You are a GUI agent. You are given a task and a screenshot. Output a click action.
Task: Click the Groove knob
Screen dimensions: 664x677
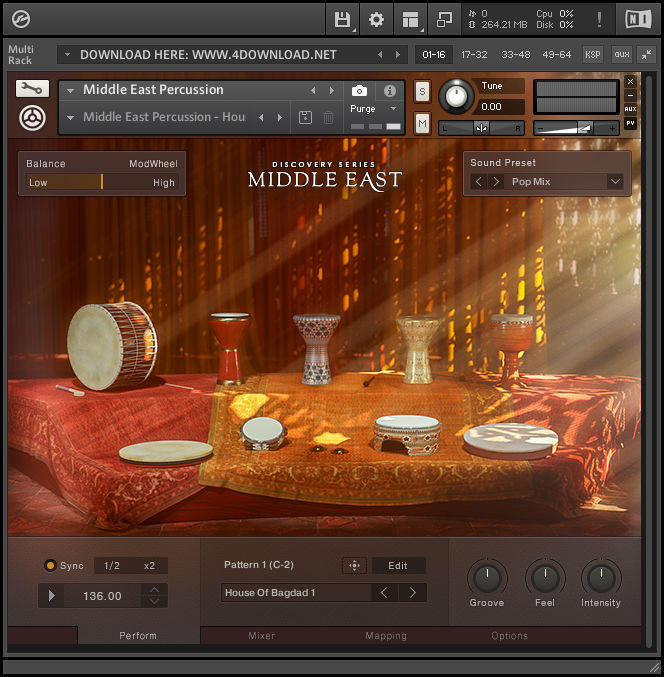(x=487, y=579)
